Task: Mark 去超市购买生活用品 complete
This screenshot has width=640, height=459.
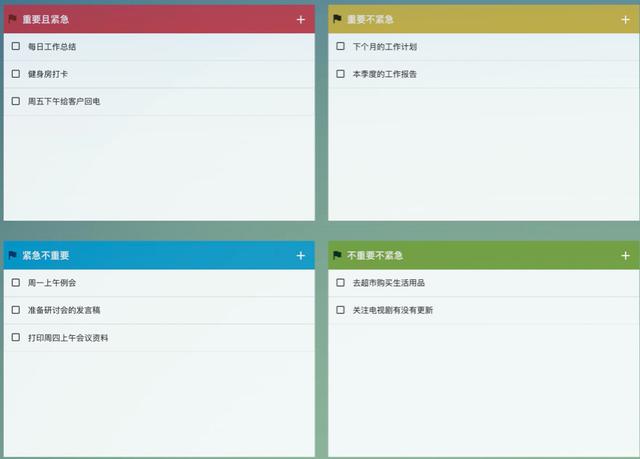Action: pyautogui.click(x=340, y=282)
